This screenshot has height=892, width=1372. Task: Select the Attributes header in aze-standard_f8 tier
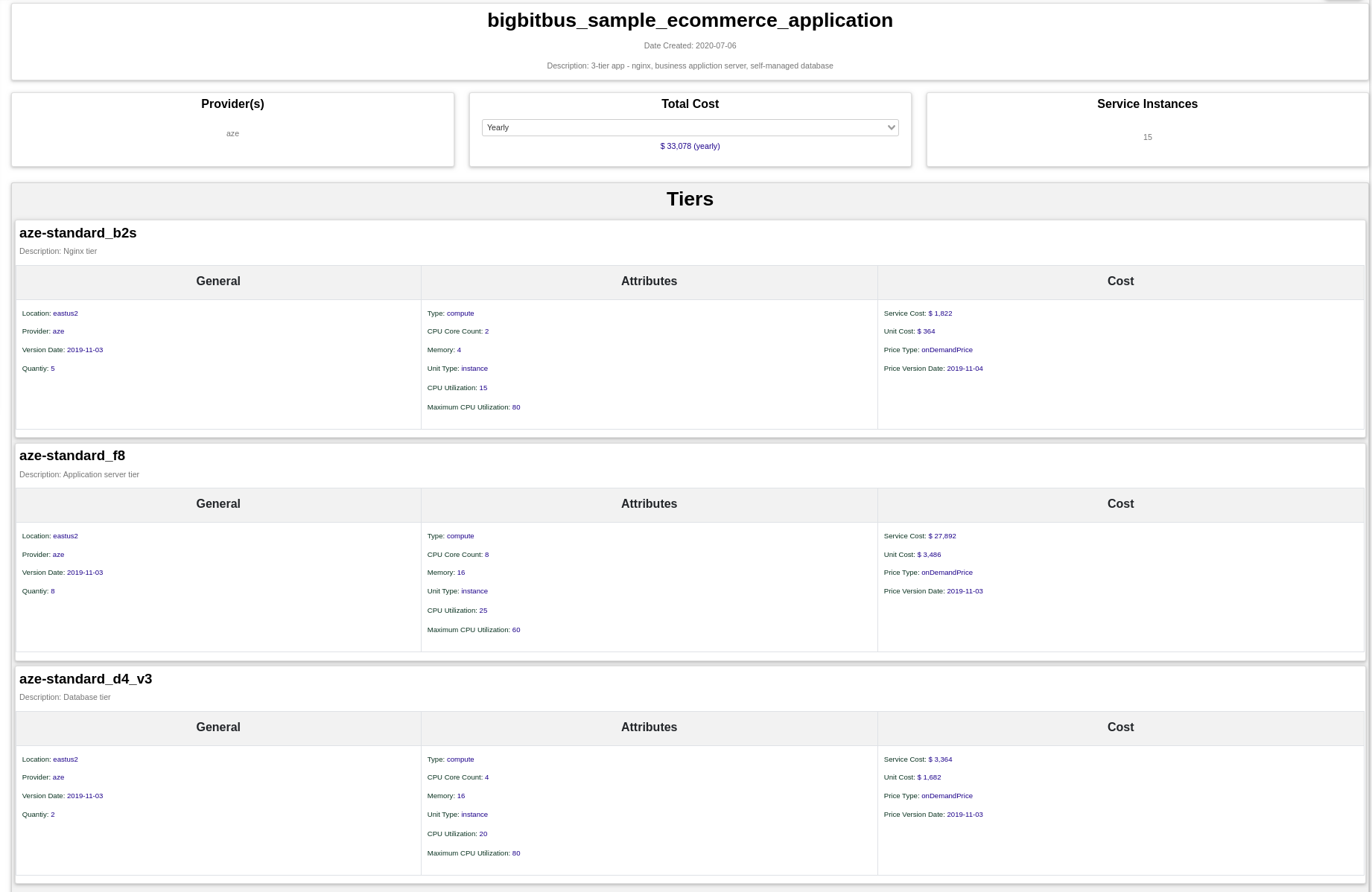[649, 504]
